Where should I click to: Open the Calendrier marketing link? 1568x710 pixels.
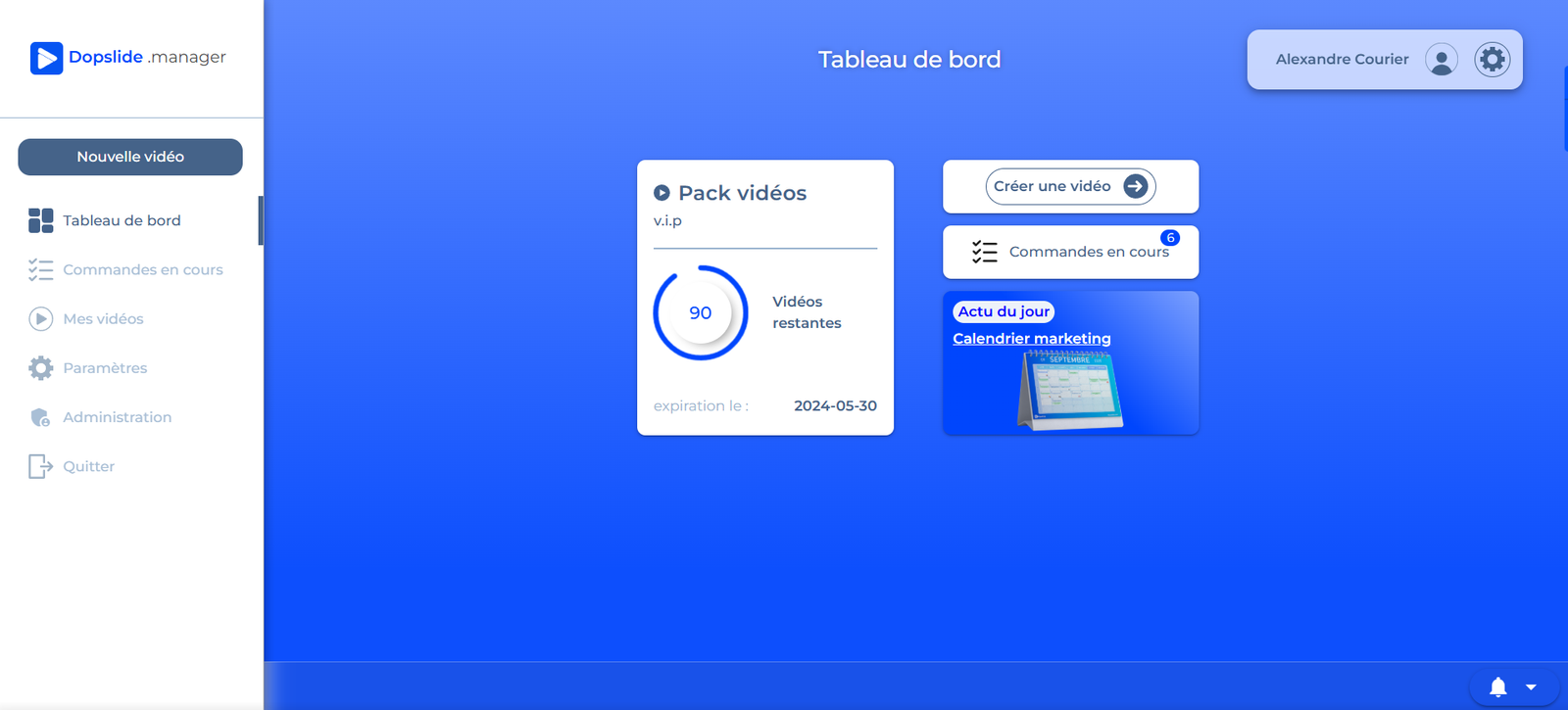point(1031,339)
